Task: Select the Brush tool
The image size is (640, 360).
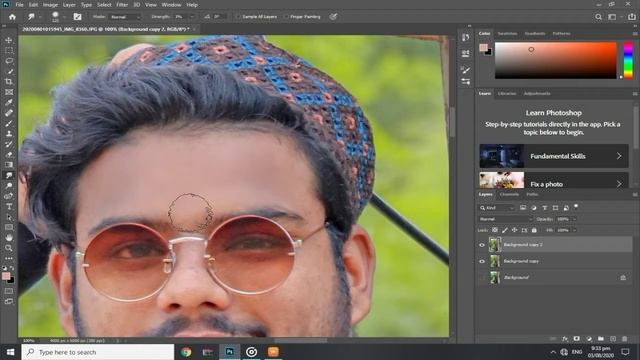Action: click(x=9, y=123)
